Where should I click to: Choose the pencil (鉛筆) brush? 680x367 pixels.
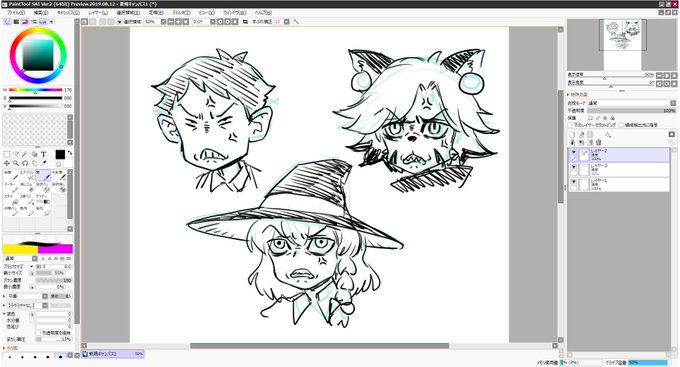click(11, 175)
